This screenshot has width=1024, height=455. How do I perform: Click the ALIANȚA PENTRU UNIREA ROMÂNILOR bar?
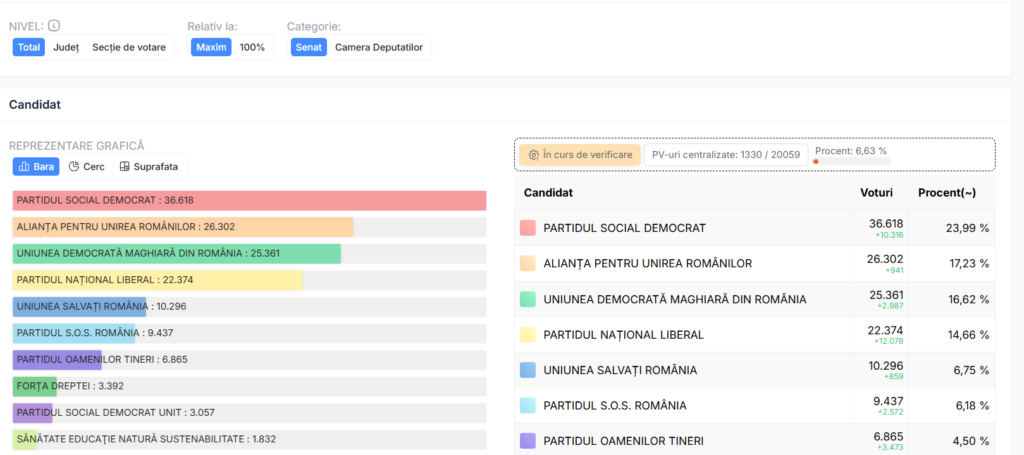point(183,227)
